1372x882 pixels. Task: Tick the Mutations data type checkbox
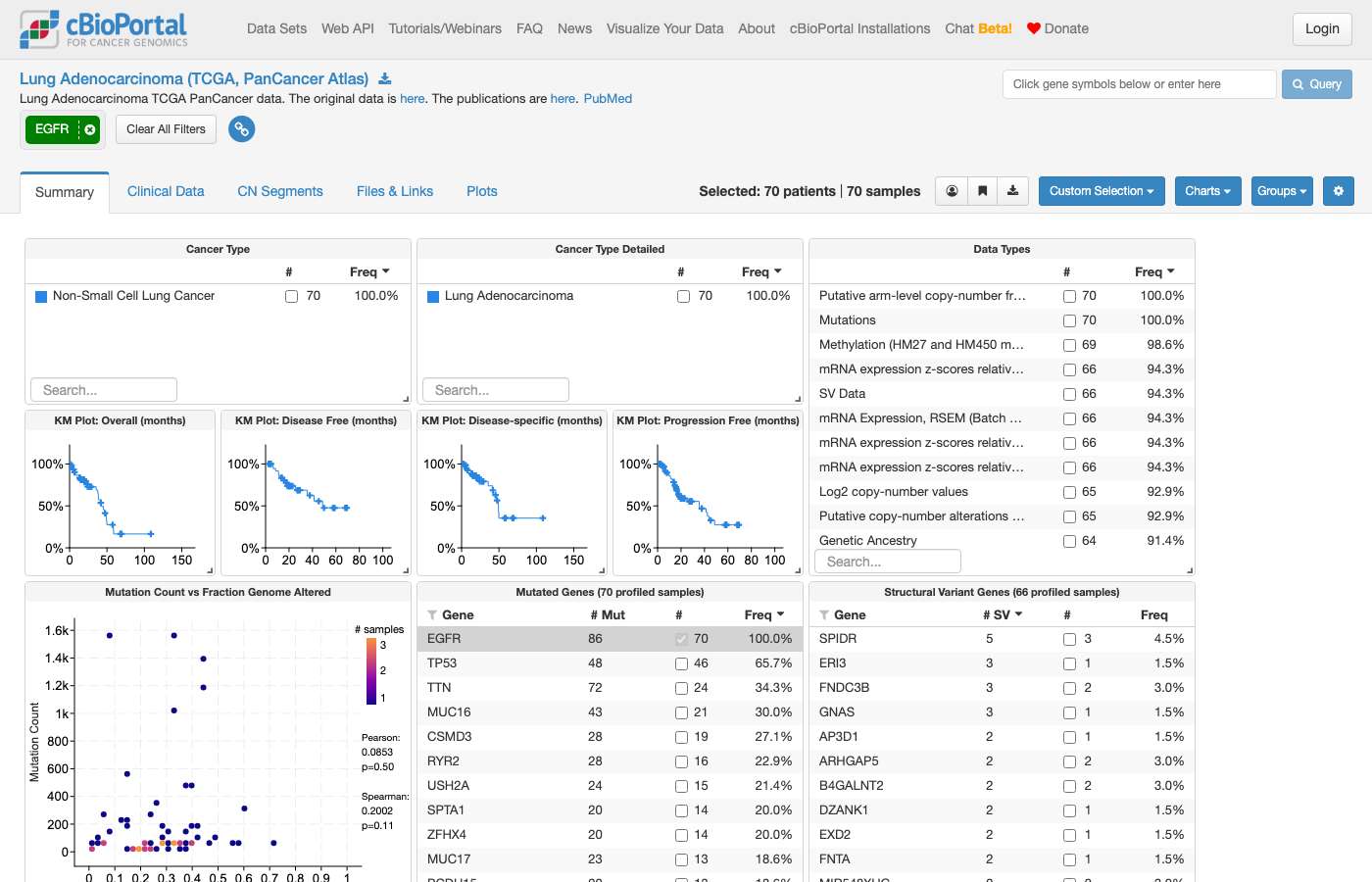[x=1069, y=320]
